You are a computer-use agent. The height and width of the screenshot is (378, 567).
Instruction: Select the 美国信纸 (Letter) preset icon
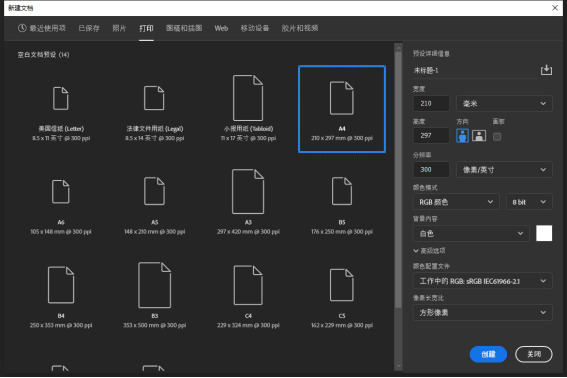(x=61, y=98)
